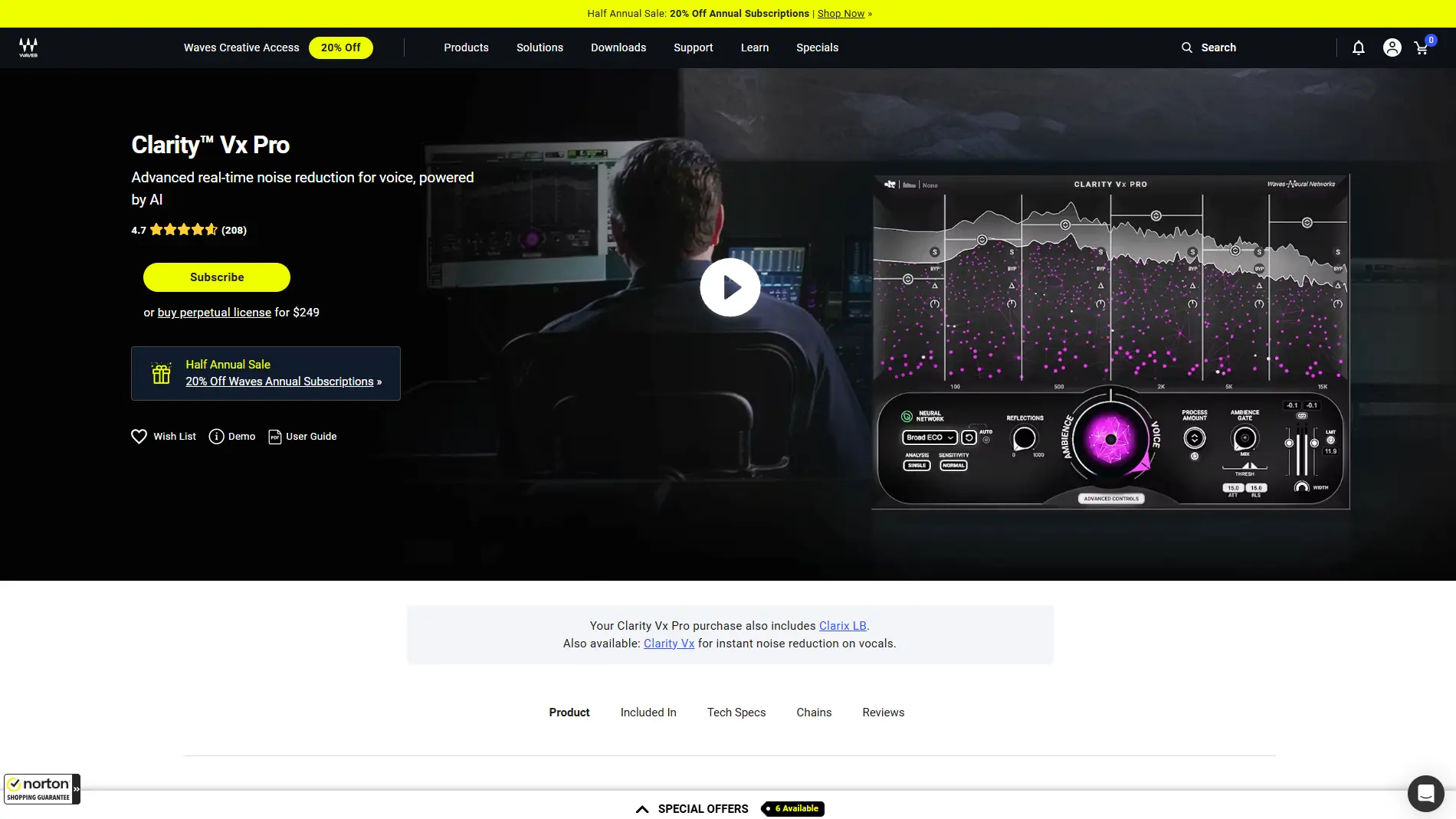Click the Norton Shopping Guarantee badge
This screenshot has width=1456, height=819.
click(42, 789)
